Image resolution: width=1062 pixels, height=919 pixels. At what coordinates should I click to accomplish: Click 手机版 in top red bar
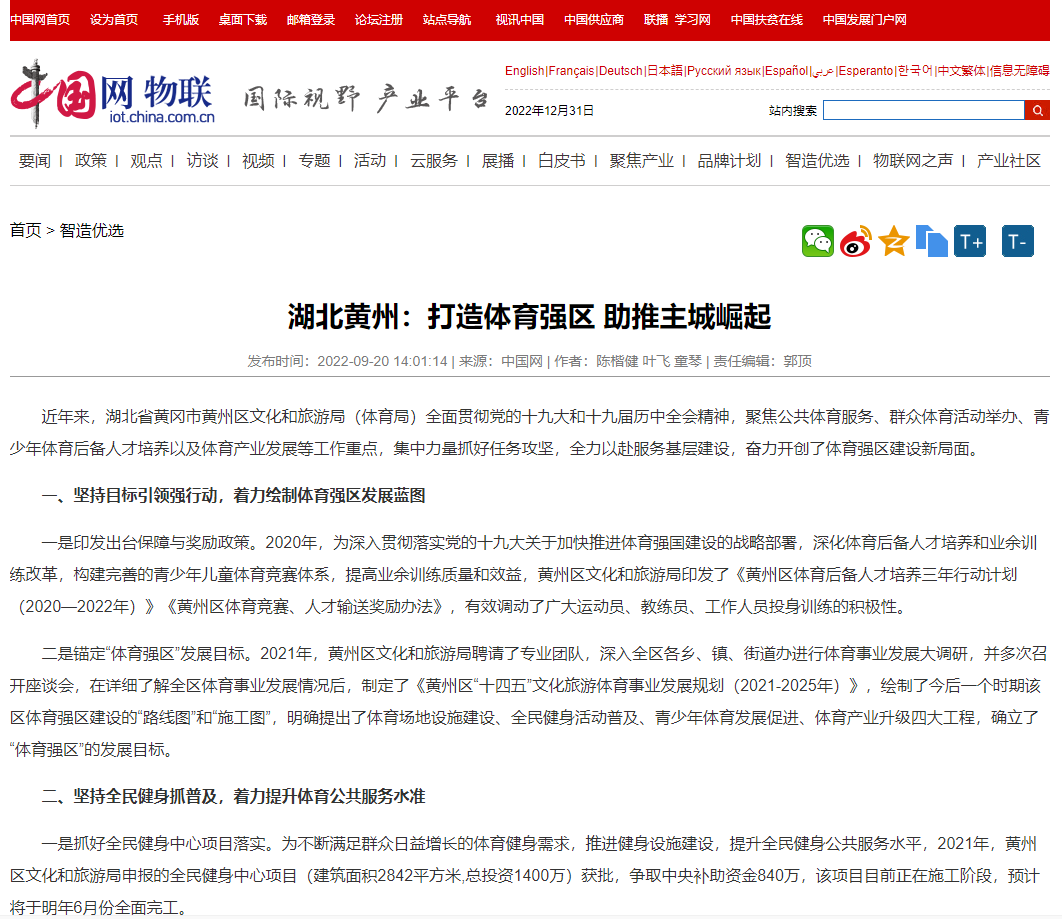tap(181, 20)
